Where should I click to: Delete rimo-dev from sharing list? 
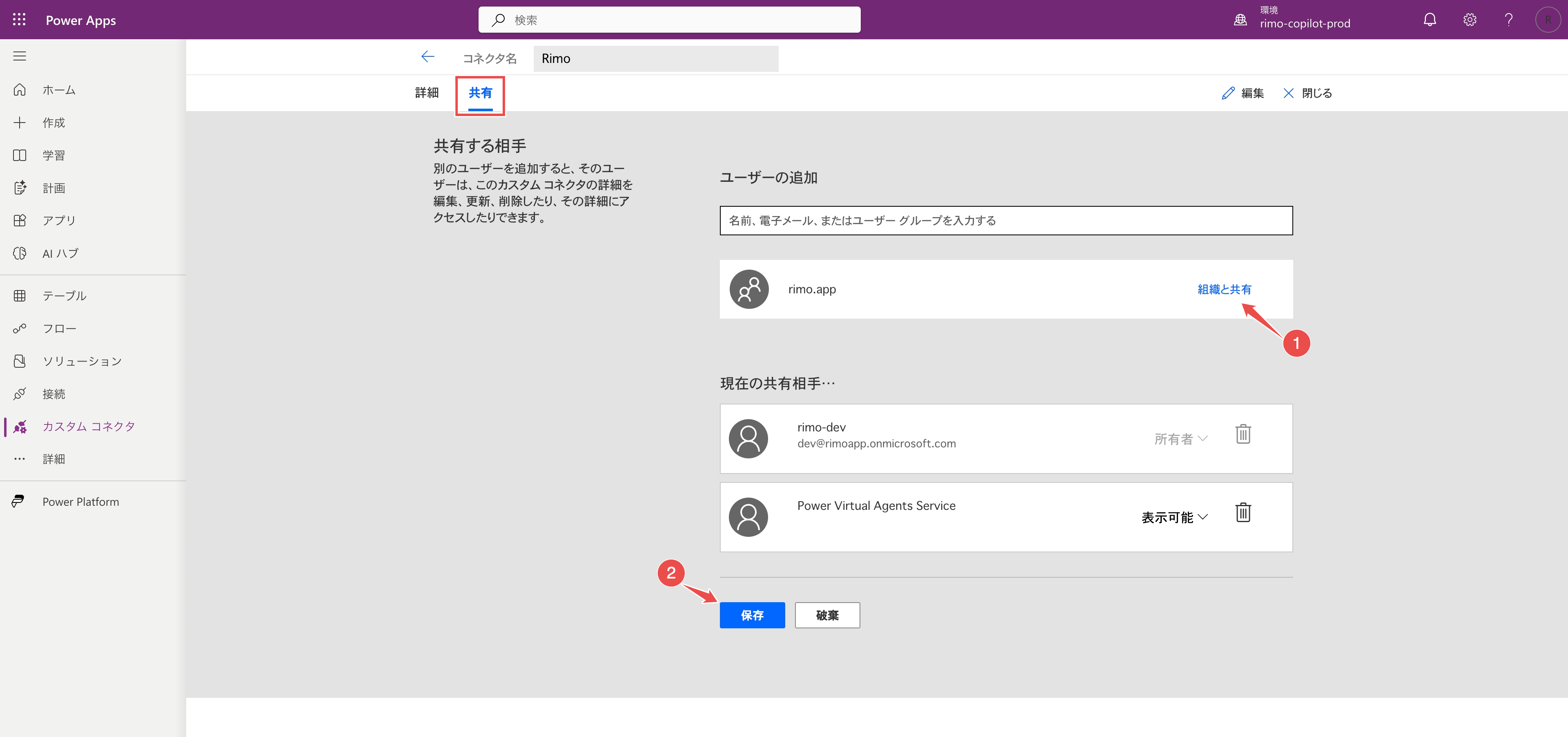click(x=1242, y=434)
